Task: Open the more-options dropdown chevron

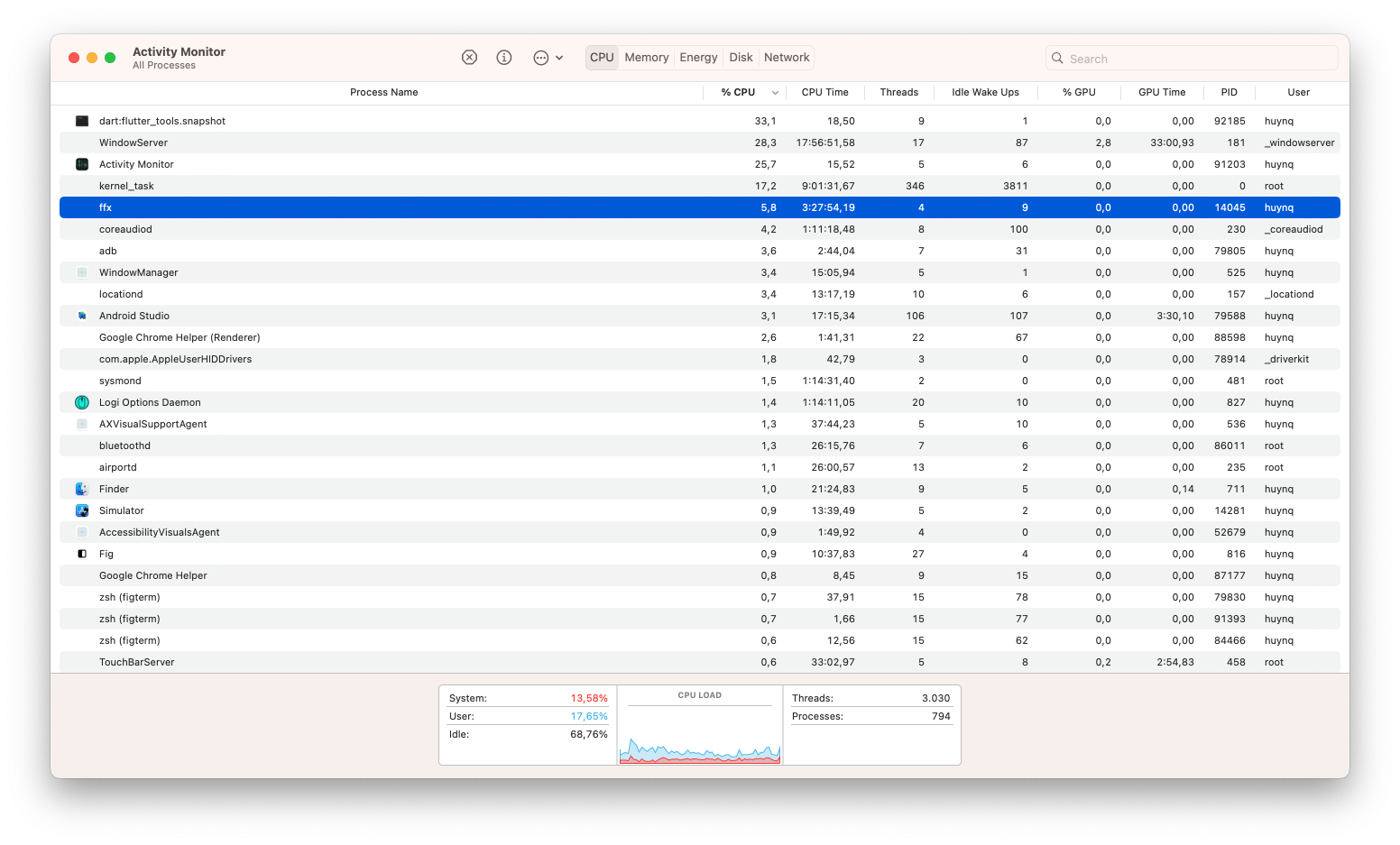Action: pos(559,57)
